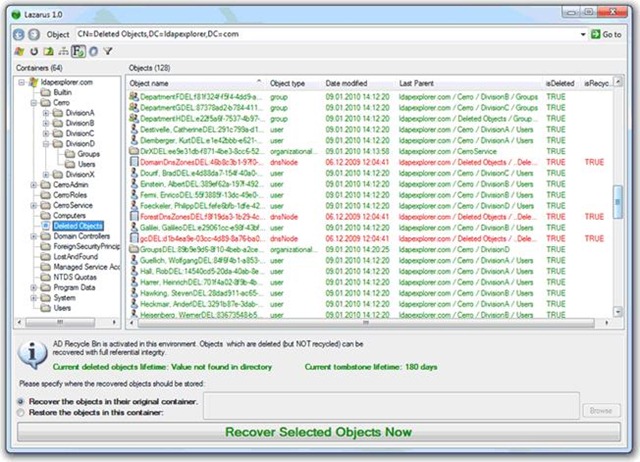Sort by the Date modified column header
This screenshot has width=640, height=462.
(x=359, y=83)
